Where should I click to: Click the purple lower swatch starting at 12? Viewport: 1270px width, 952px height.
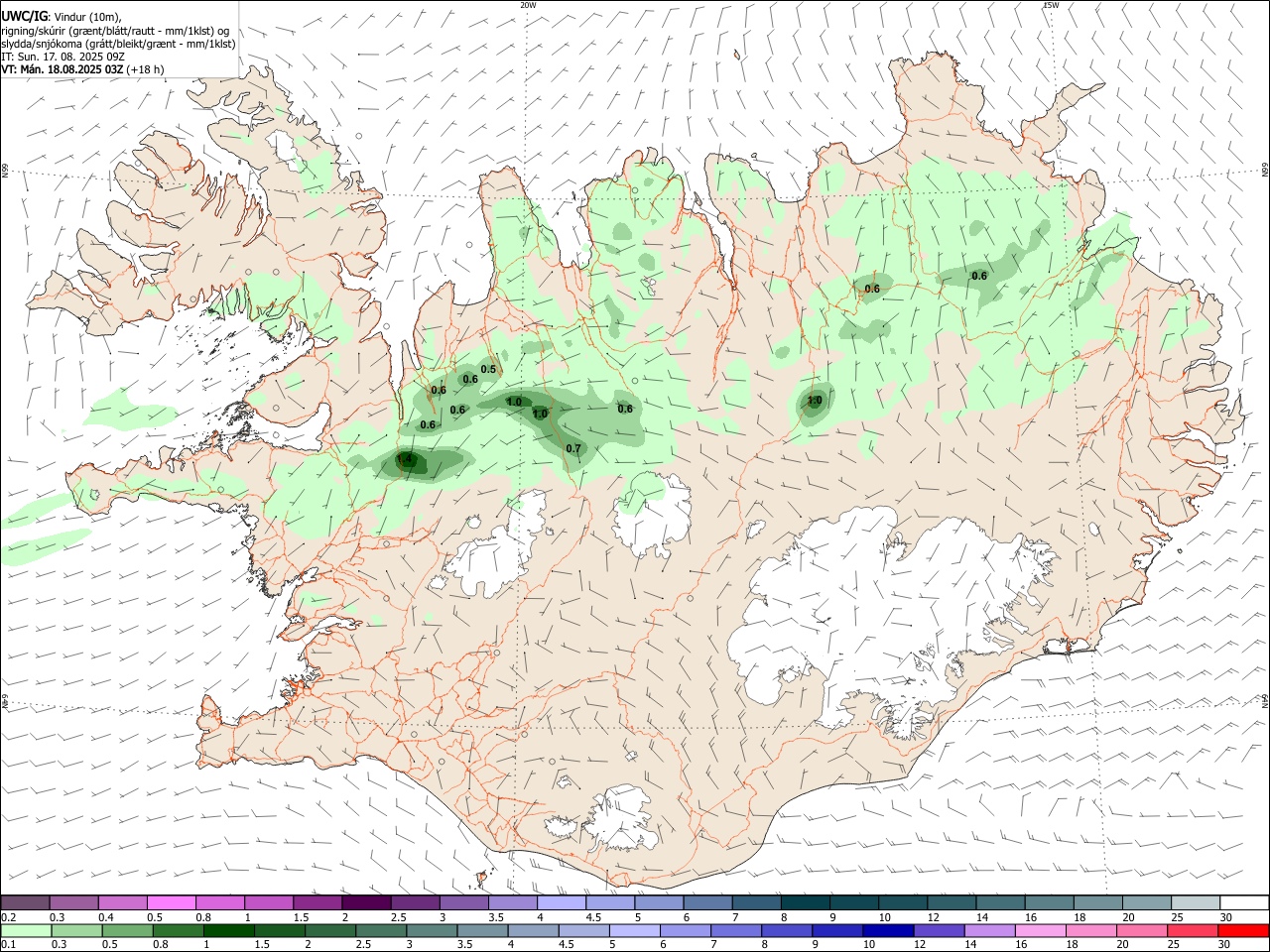939,930
